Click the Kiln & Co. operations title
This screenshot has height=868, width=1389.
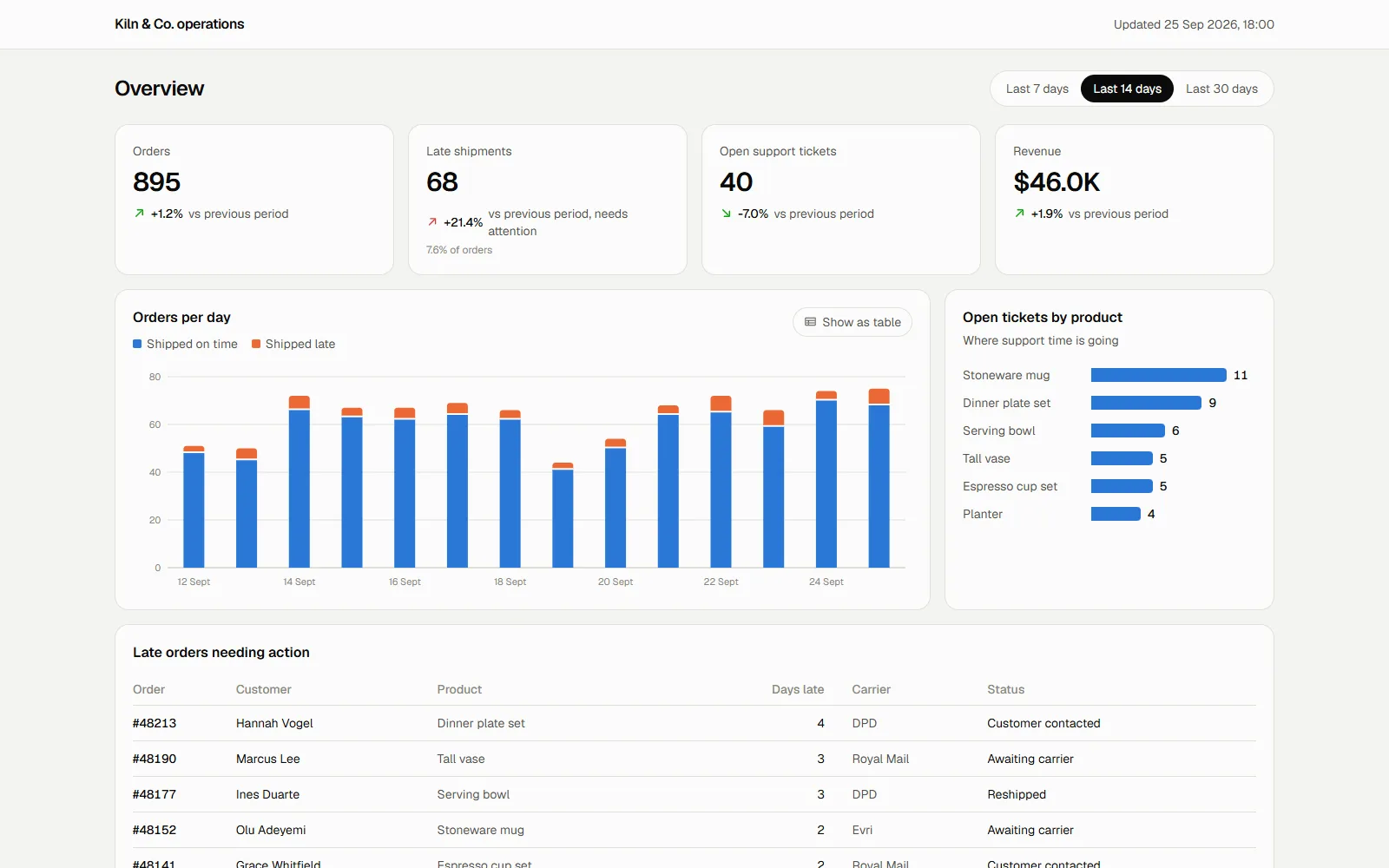coord(180,24)
